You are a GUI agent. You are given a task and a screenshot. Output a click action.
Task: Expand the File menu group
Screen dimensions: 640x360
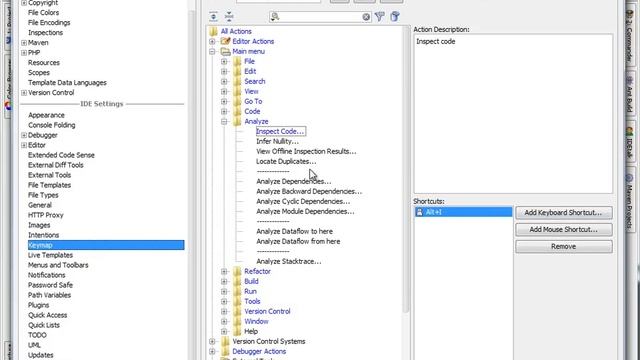click(x=224, y=61)
